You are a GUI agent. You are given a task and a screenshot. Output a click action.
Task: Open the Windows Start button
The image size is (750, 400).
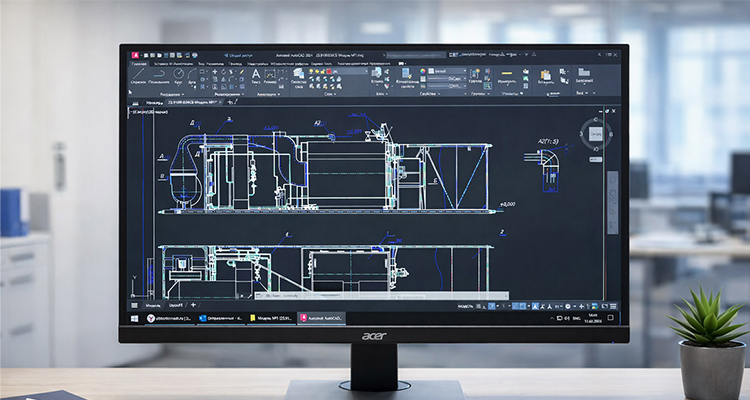point(134,316)
